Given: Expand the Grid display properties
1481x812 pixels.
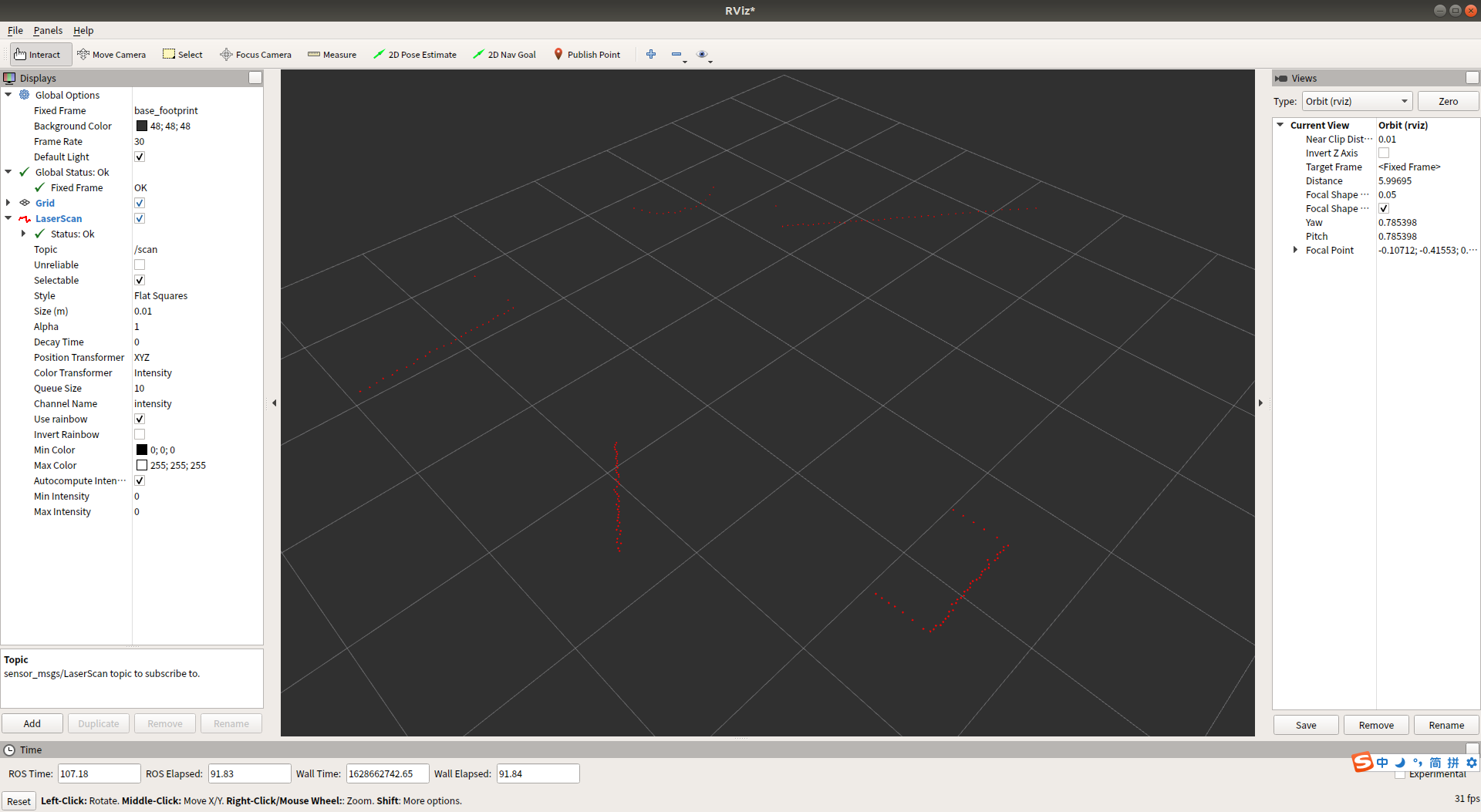Looking at the screenshot, I should click(8, 203).
